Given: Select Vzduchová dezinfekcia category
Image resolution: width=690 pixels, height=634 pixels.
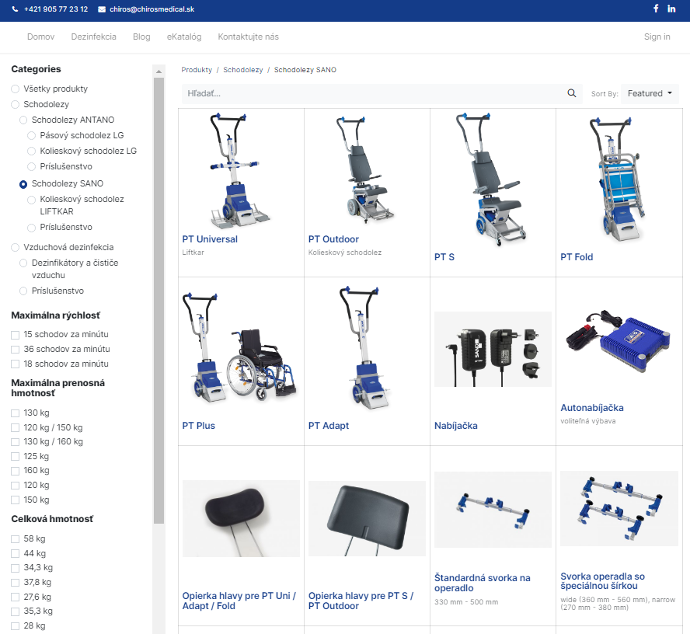Looking at the screenshot, I should 15,247.
